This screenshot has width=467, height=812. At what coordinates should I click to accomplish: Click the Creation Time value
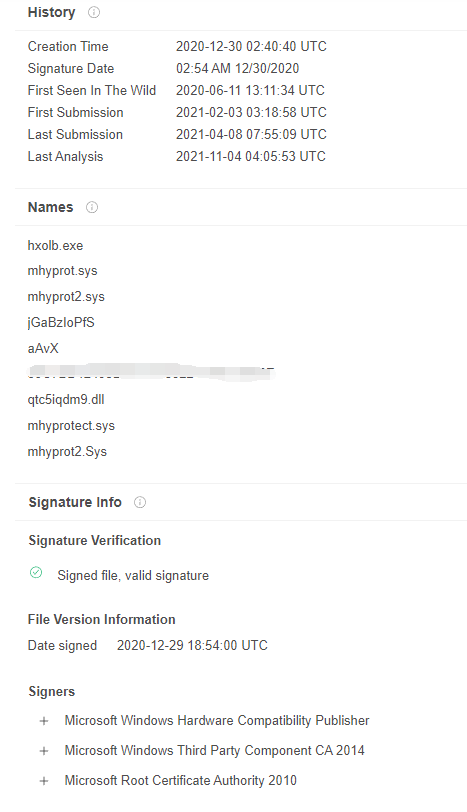(251, 47)
